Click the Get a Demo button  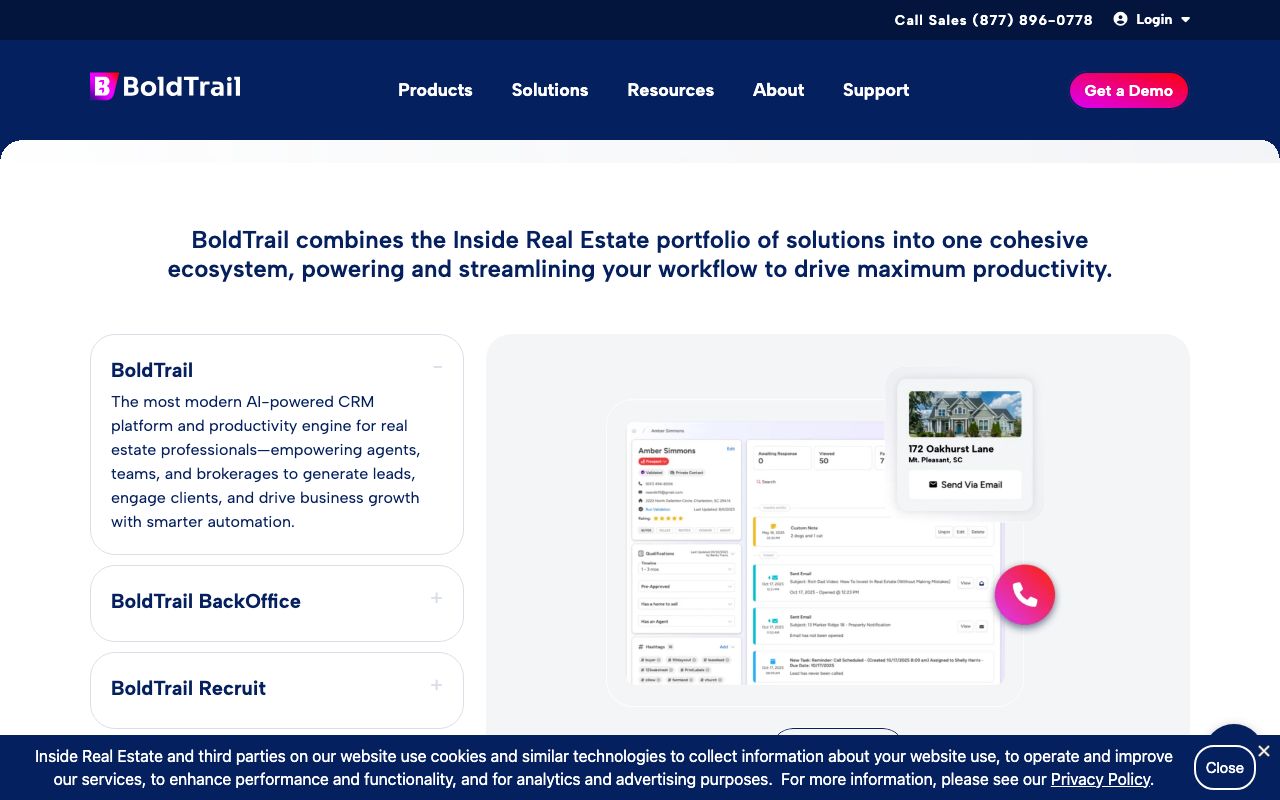pyautogui.click(x=1129, y=90)
